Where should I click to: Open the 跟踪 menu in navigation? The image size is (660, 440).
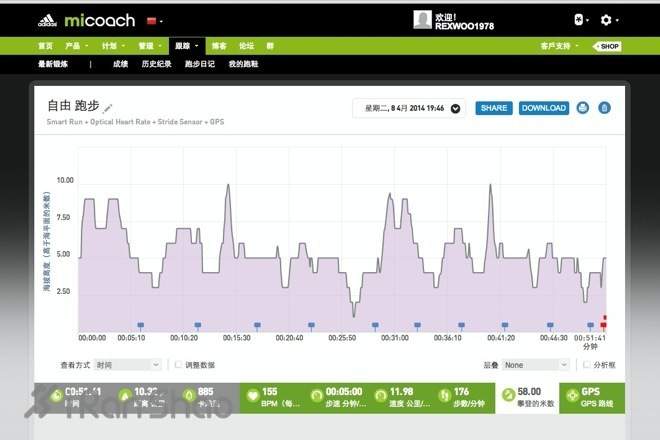[186, 45]
